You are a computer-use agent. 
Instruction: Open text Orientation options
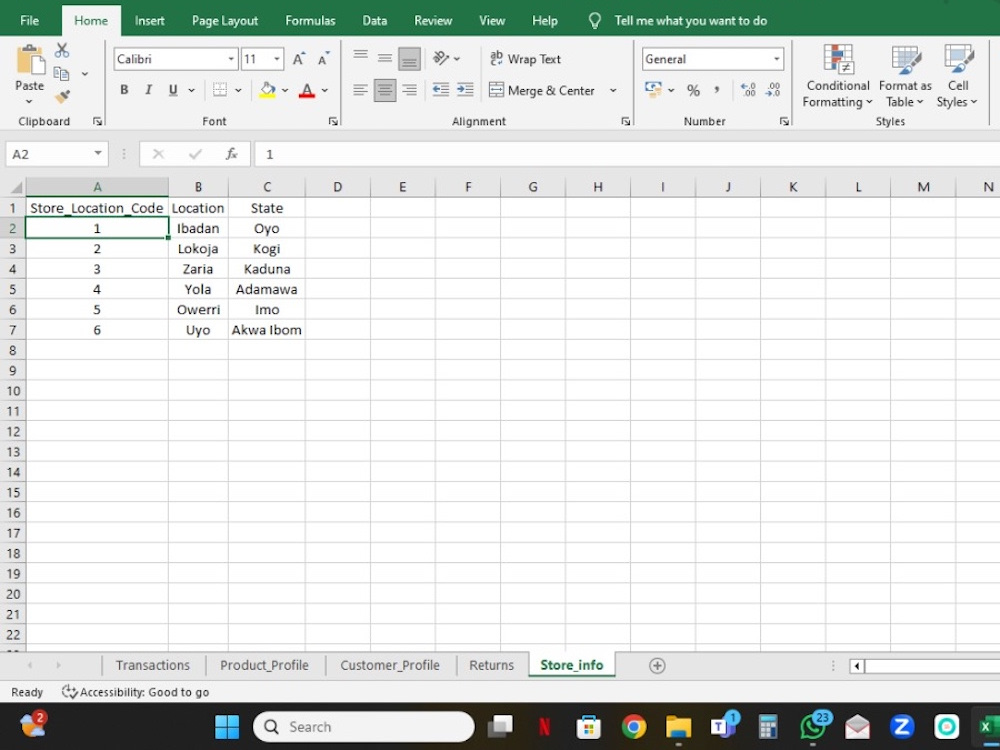point(441,58)
